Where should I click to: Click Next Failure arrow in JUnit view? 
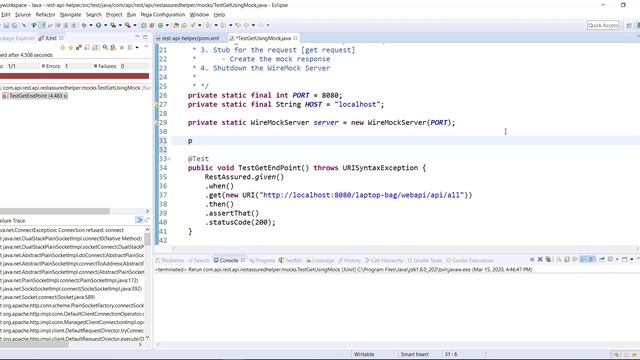pyautogui.click(x=62, y=48)
